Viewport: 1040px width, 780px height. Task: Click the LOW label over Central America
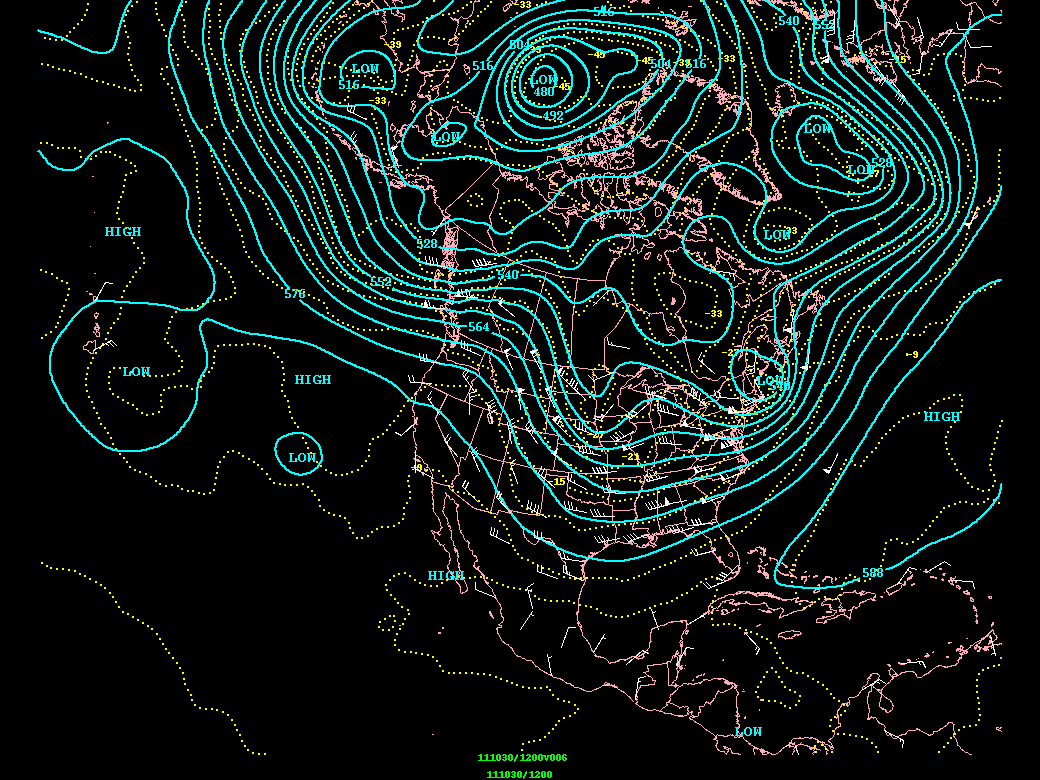tap(748, 732)
